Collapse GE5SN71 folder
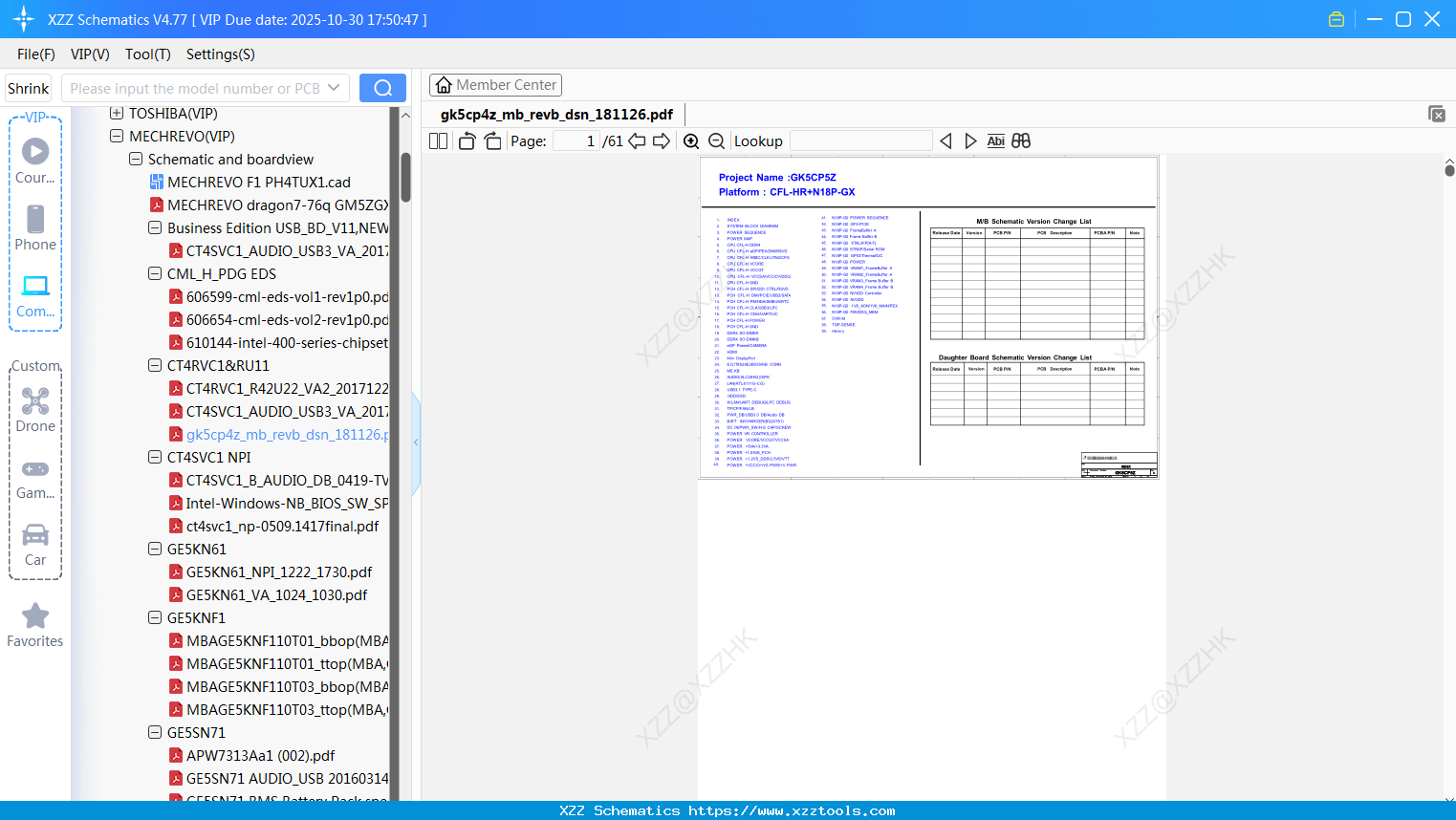1456x820 pixels. click(155, 733)
